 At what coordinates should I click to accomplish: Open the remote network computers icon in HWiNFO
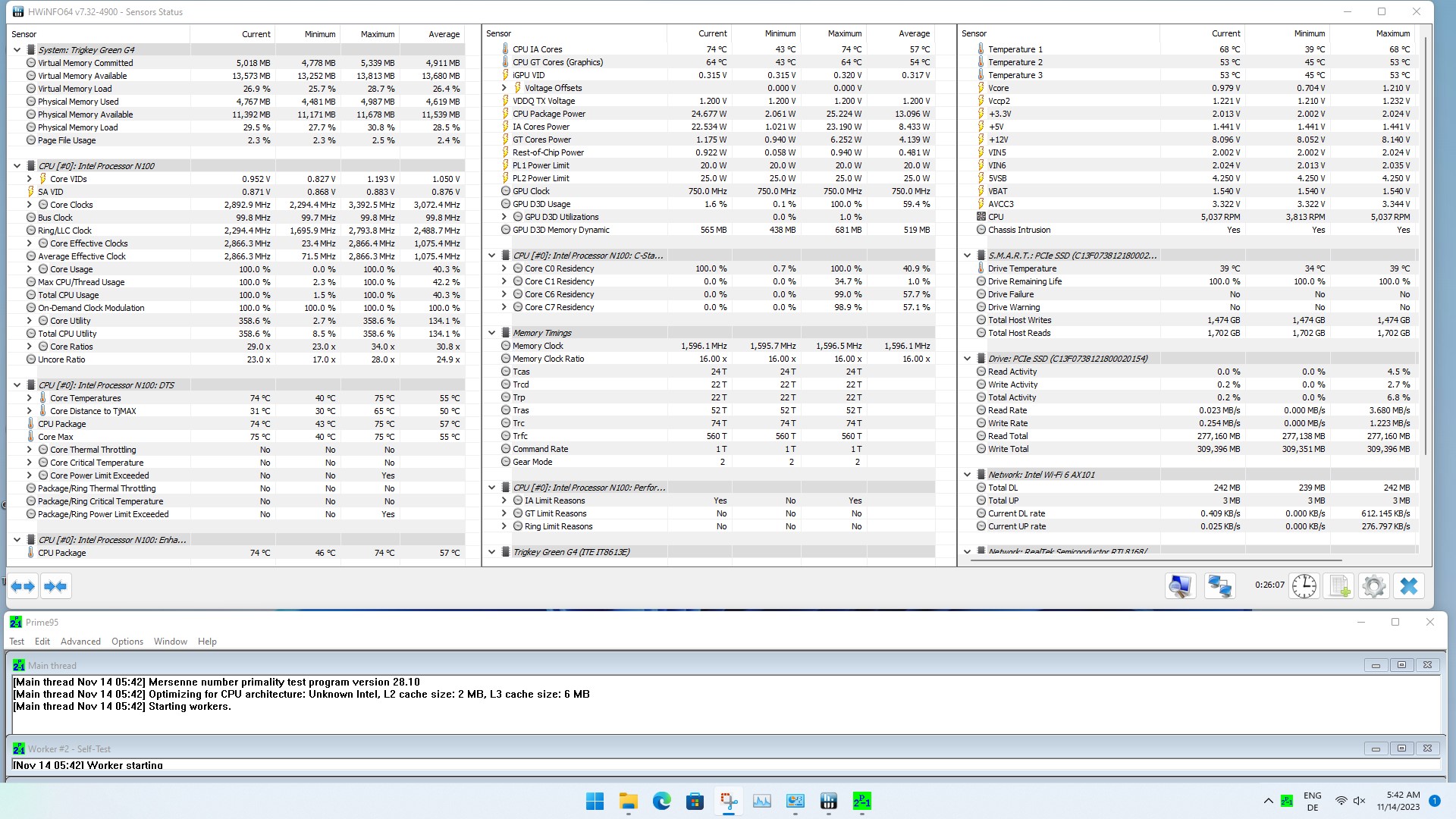(1220, 586)
